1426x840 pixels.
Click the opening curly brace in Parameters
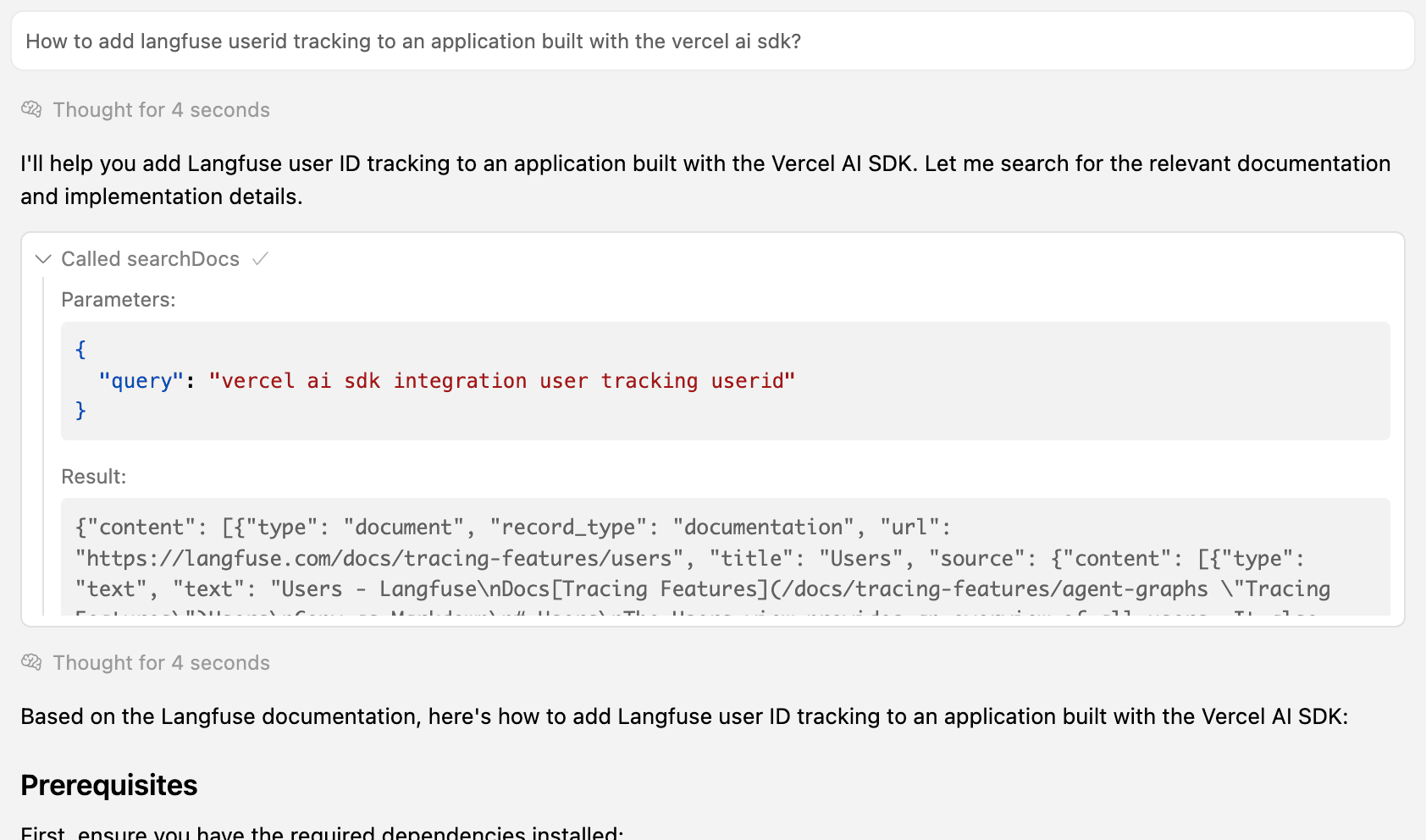point(80,349)
